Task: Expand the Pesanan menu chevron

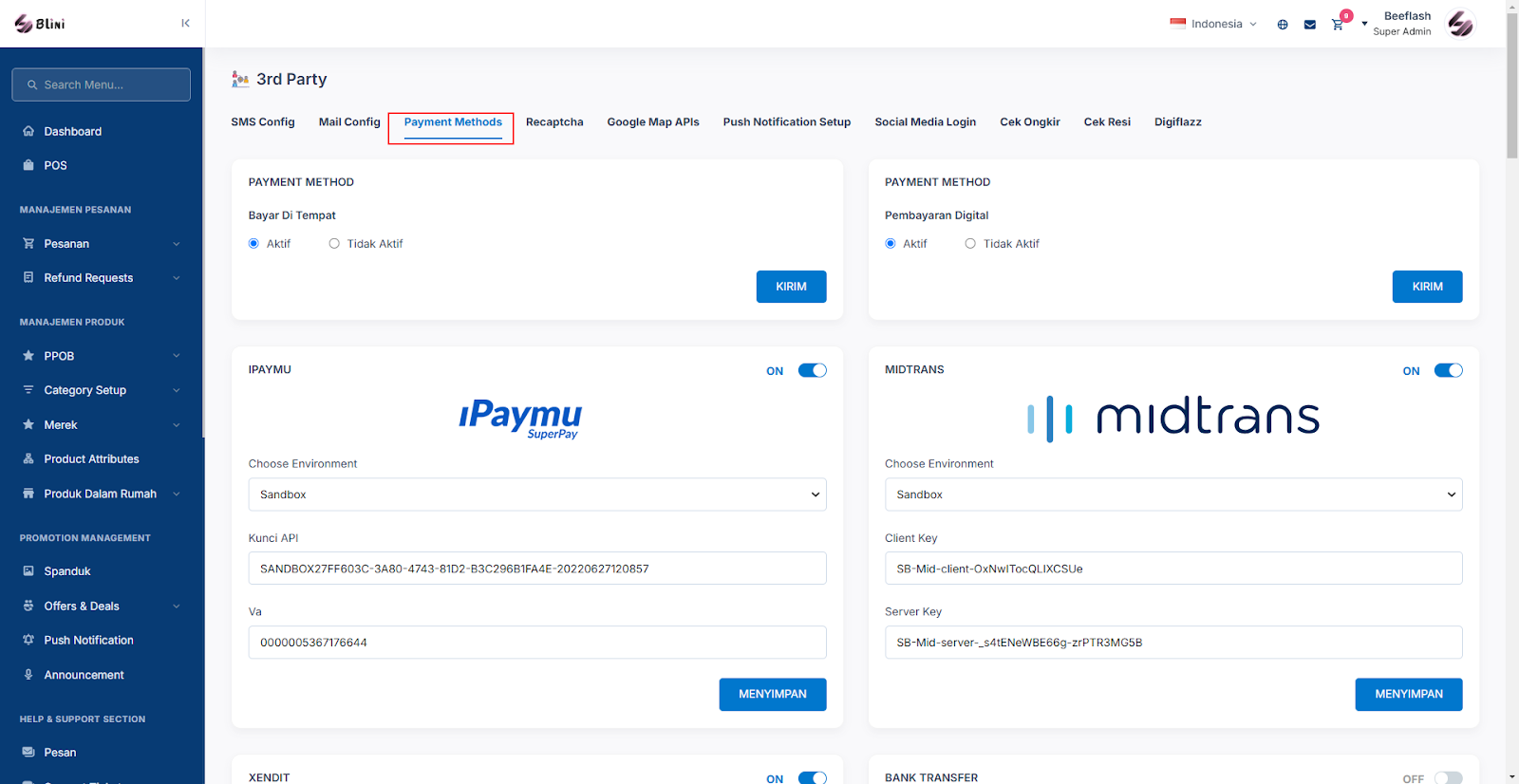Action: (x=177, y=244)
